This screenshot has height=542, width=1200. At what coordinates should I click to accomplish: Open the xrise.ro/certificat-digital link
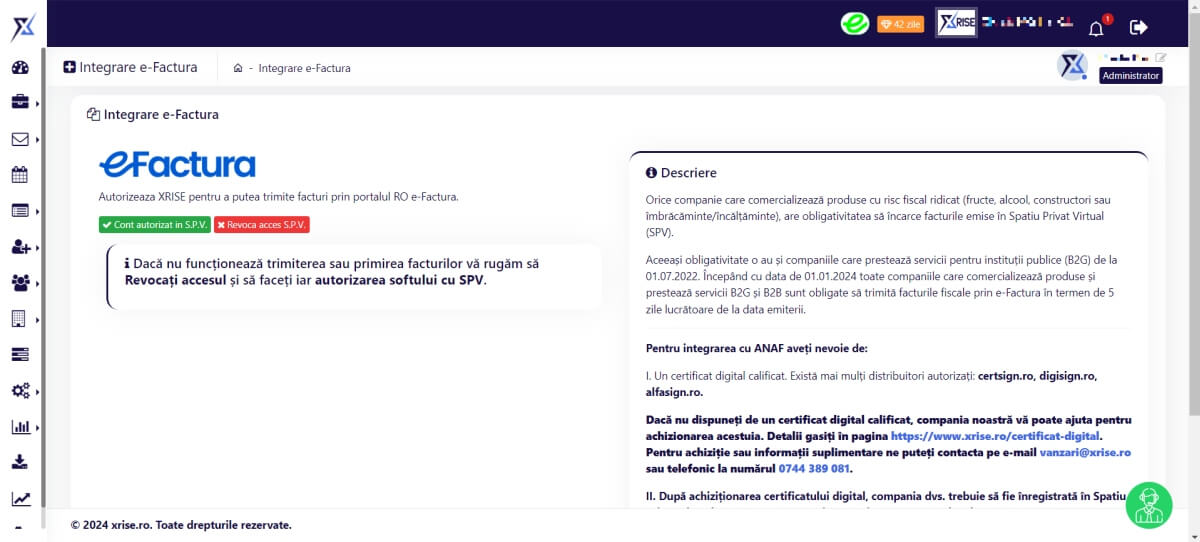[995, 436]
